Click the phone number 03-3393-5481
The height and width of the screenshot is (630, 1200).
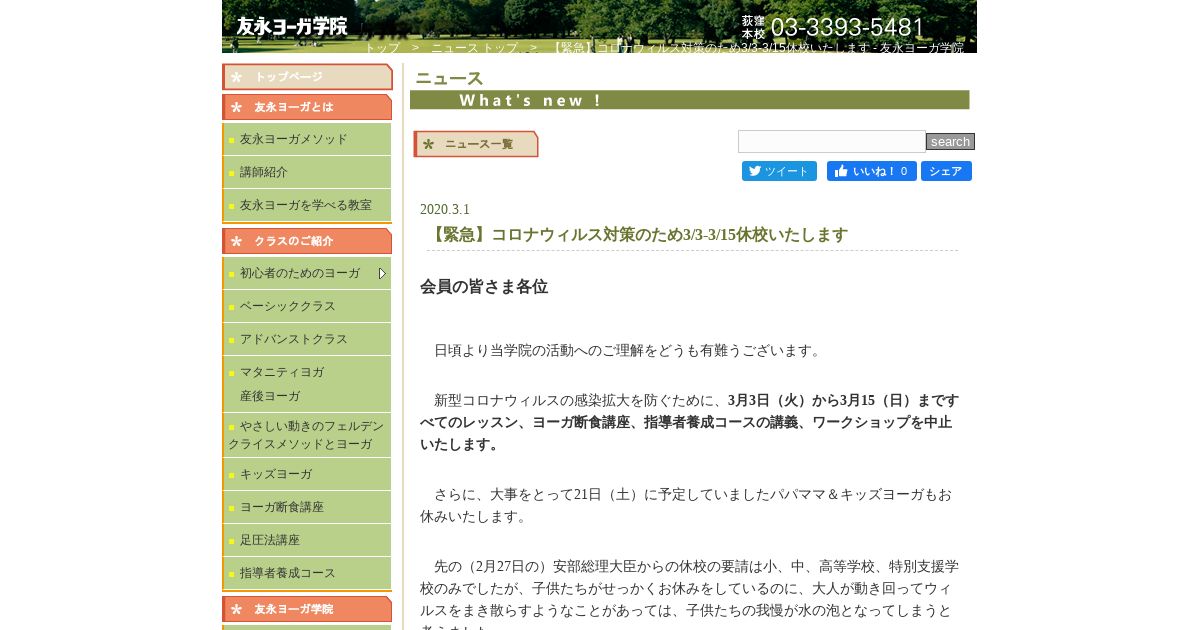[x=847, y=27]
